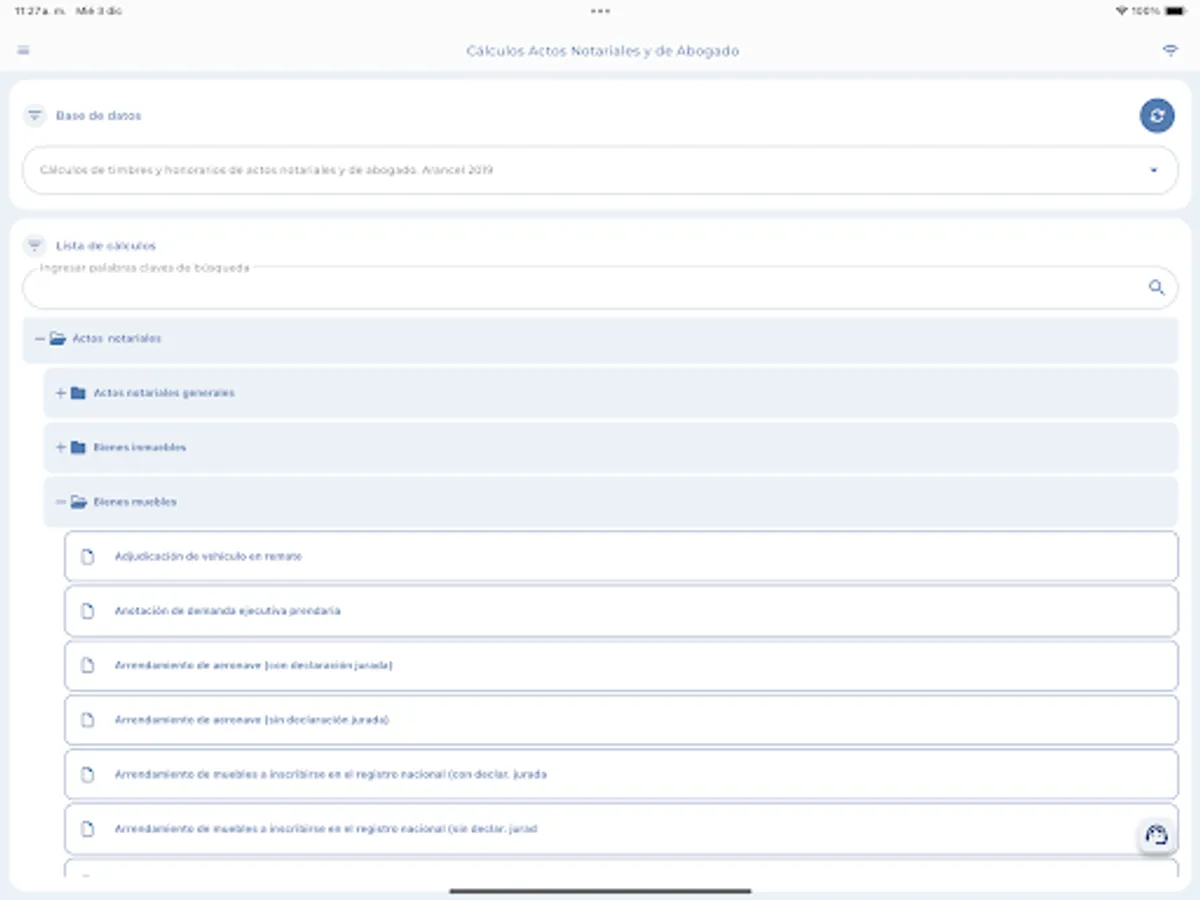Tap the filter icon beside Lista de cálculos
Screen dimensions: 1200x900
tap(37, 244)
